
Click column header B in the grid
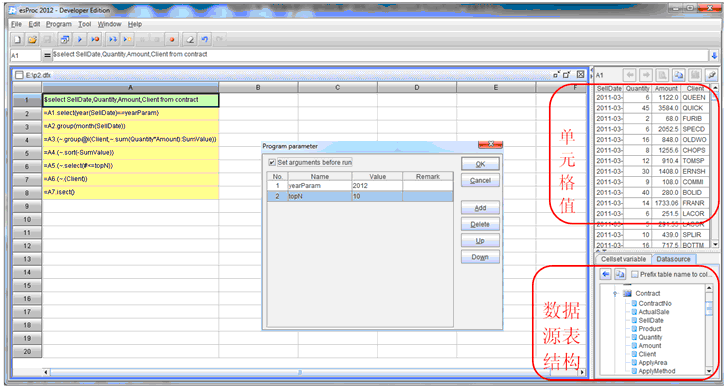pos(258,87)
